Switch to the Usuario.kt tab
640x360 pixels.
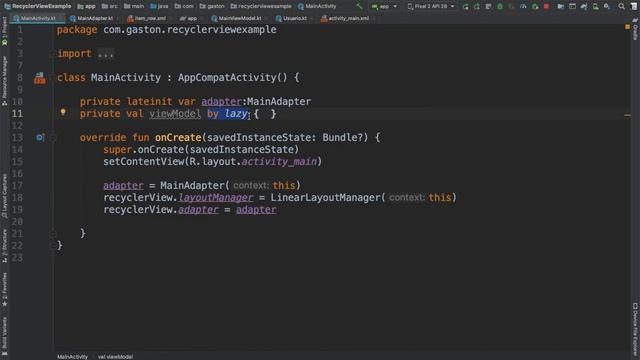pyautogui.click(x=293, y=18)
